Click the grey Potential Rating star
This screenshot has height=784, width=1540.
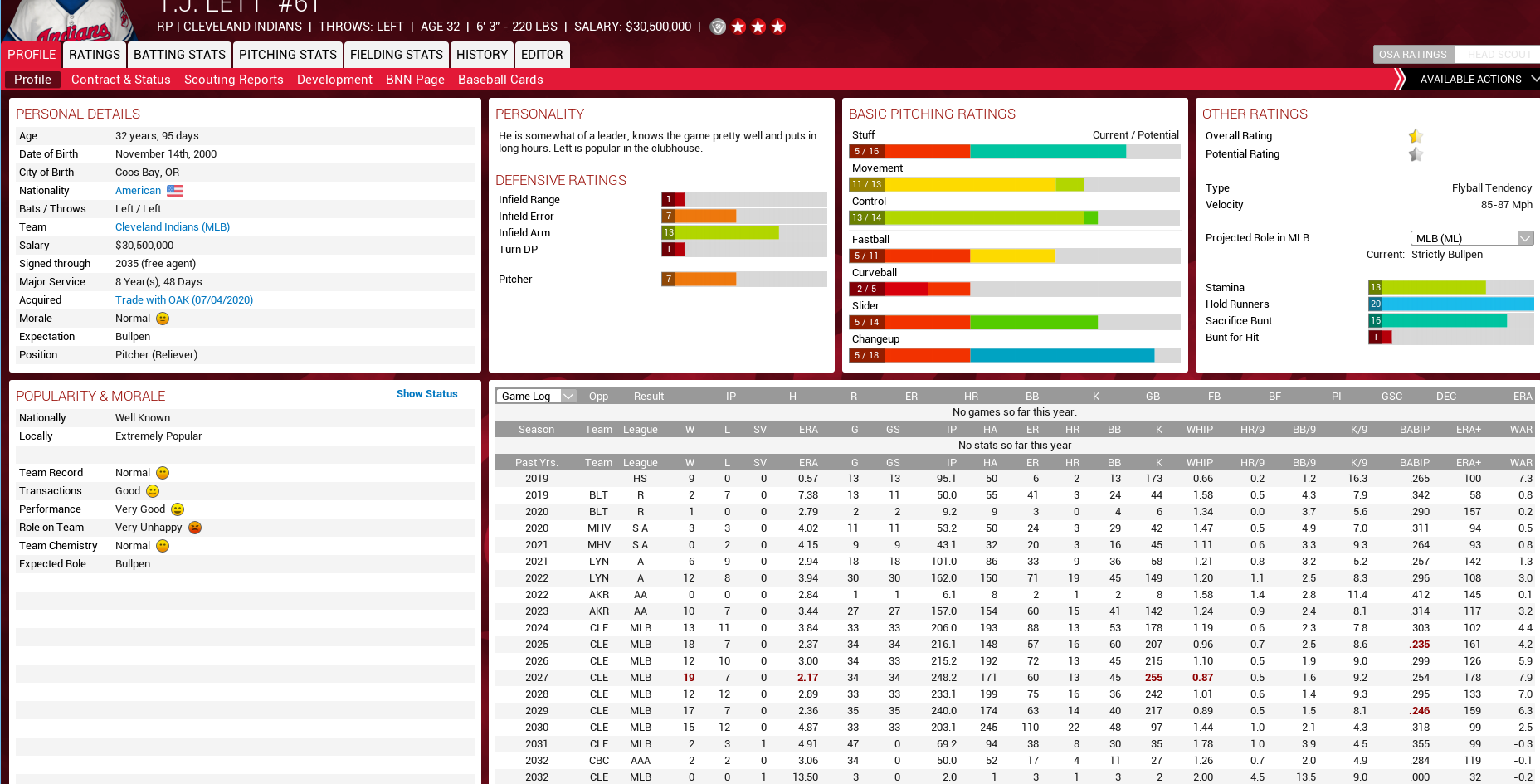[1416, 154]
